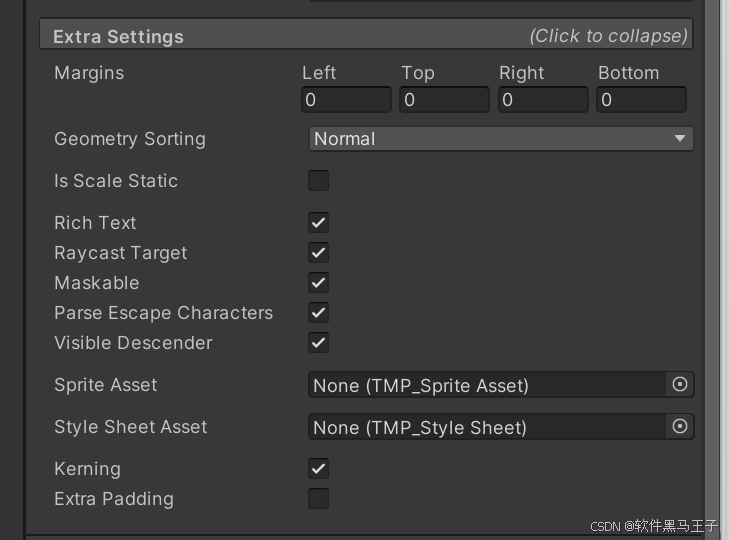This screenshot has width=730, height=540.
Task: Enable the Is Scale Static checkbox
Action: [318, 181]
